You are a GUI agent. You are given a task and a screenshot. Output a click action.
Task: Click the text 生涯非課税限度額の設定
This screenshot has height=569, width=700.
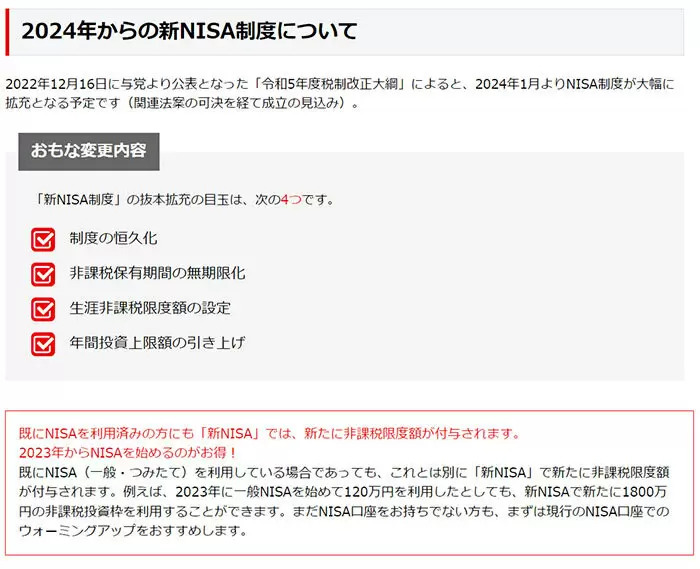pyautogui.click(x=150, y=308)
